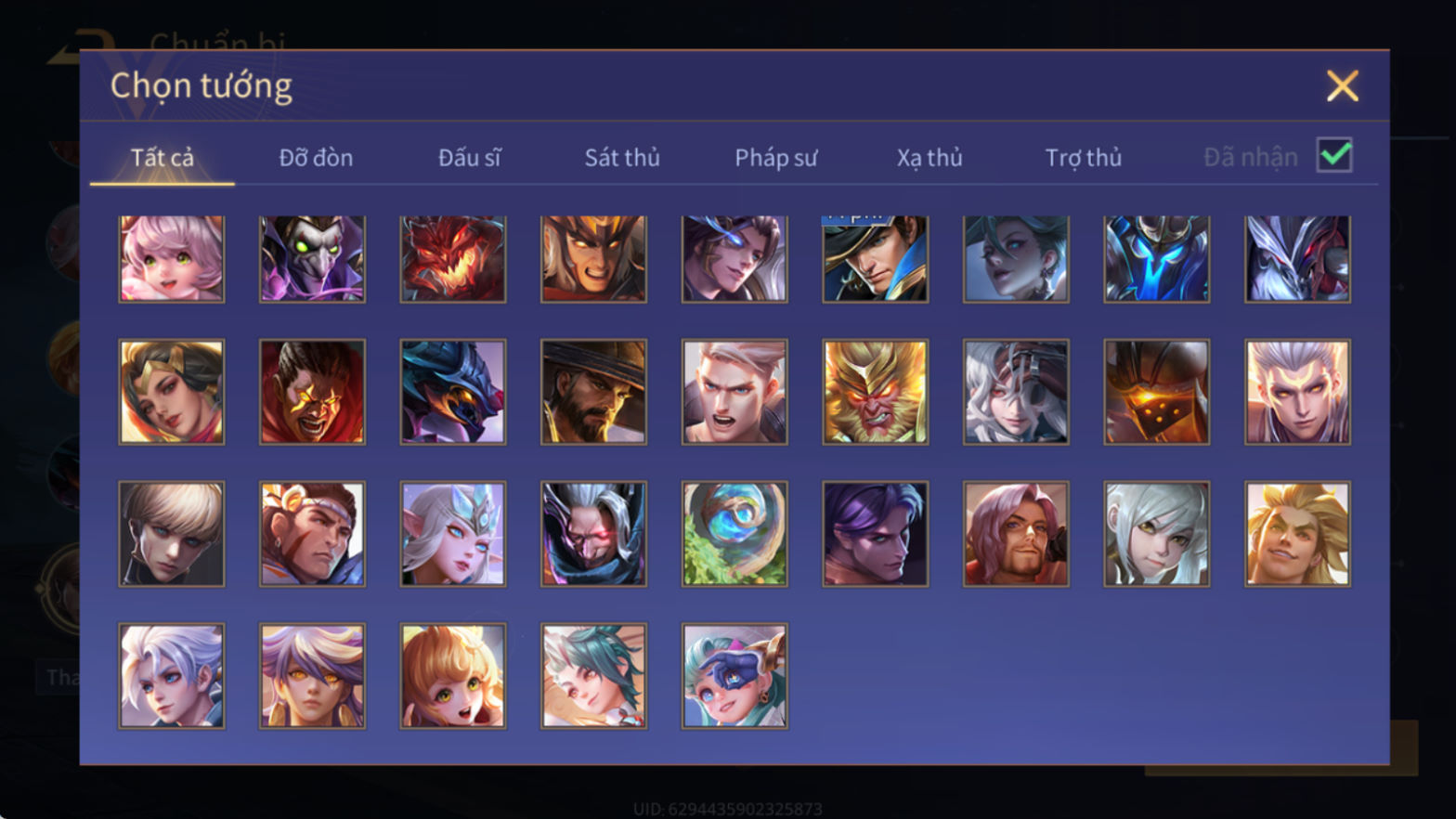Select the pink-haired girl hero portrait
The image size is (1456, 819).
click(172, 258)
